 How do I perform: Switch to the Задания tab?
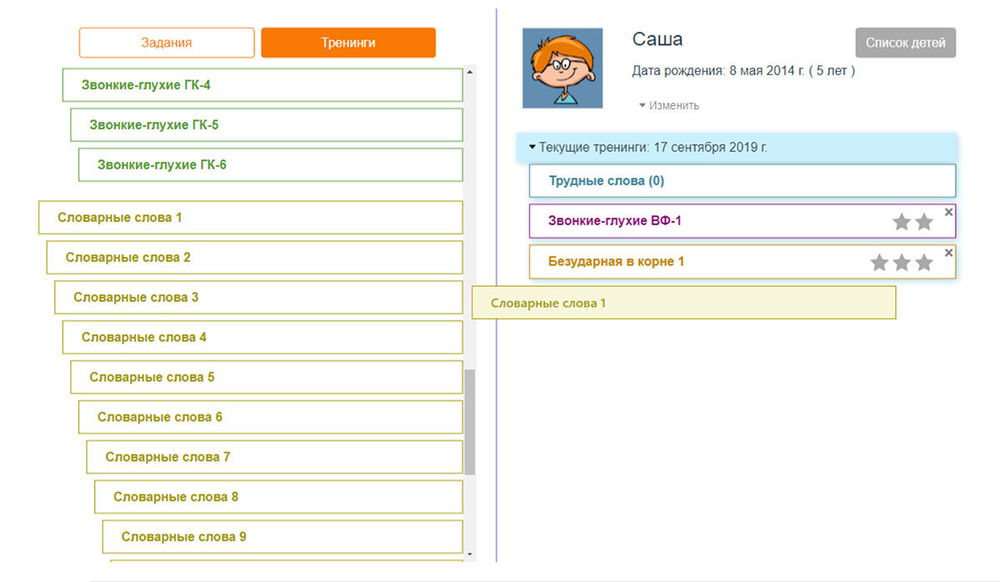pos(166,43)
